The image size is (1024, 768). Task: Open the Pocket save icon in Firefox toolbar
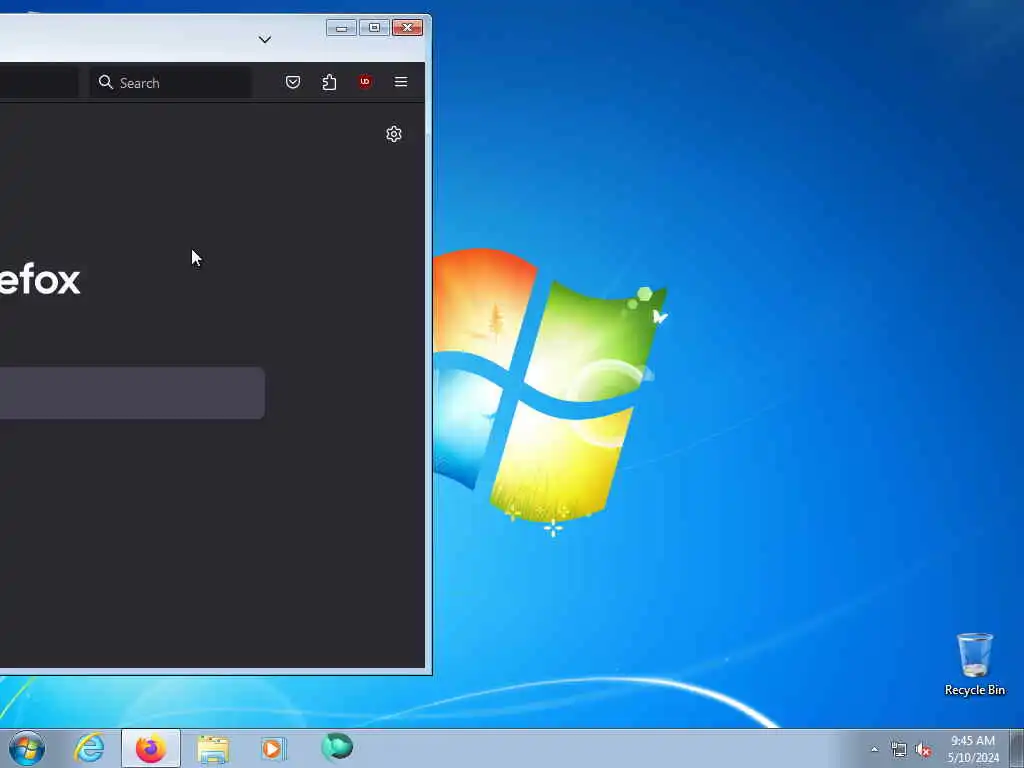coord(293,82)
